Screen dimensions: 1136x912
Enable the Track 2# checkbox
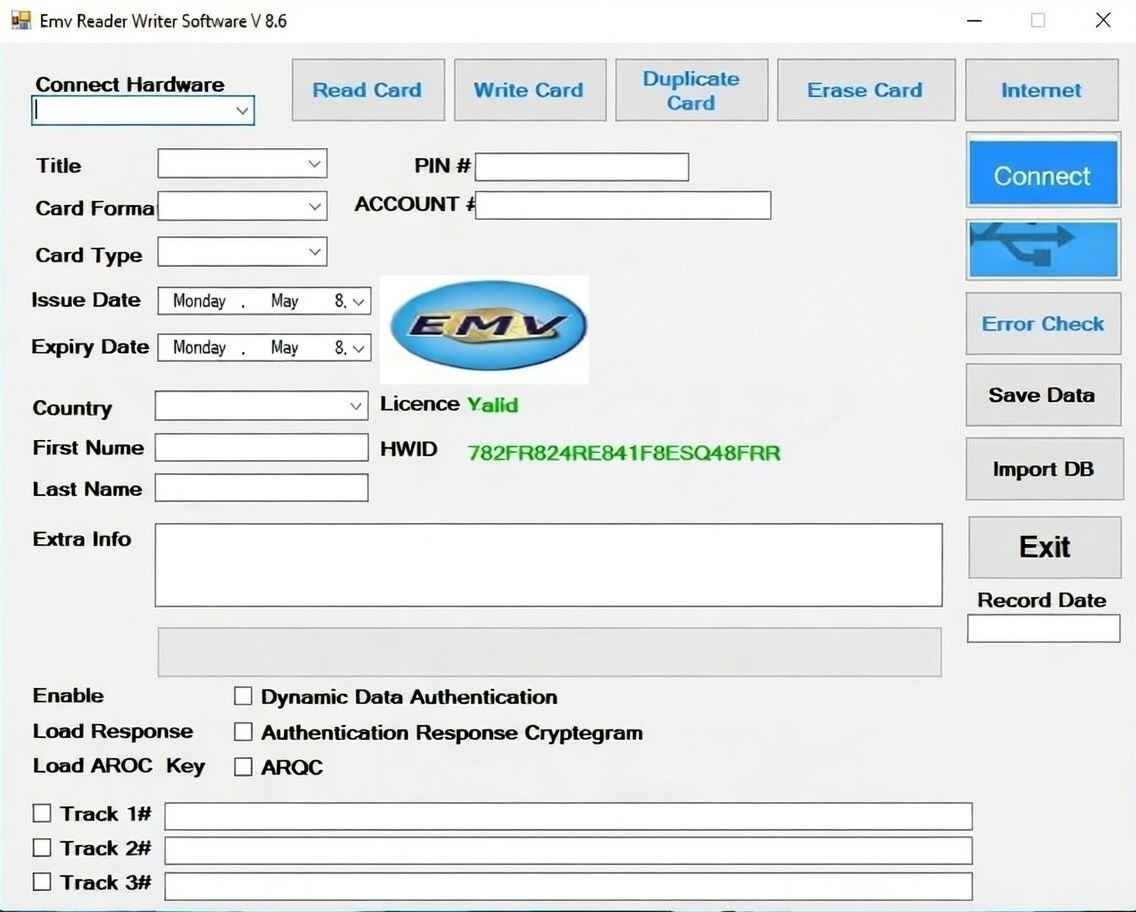(x=42, y=848)
